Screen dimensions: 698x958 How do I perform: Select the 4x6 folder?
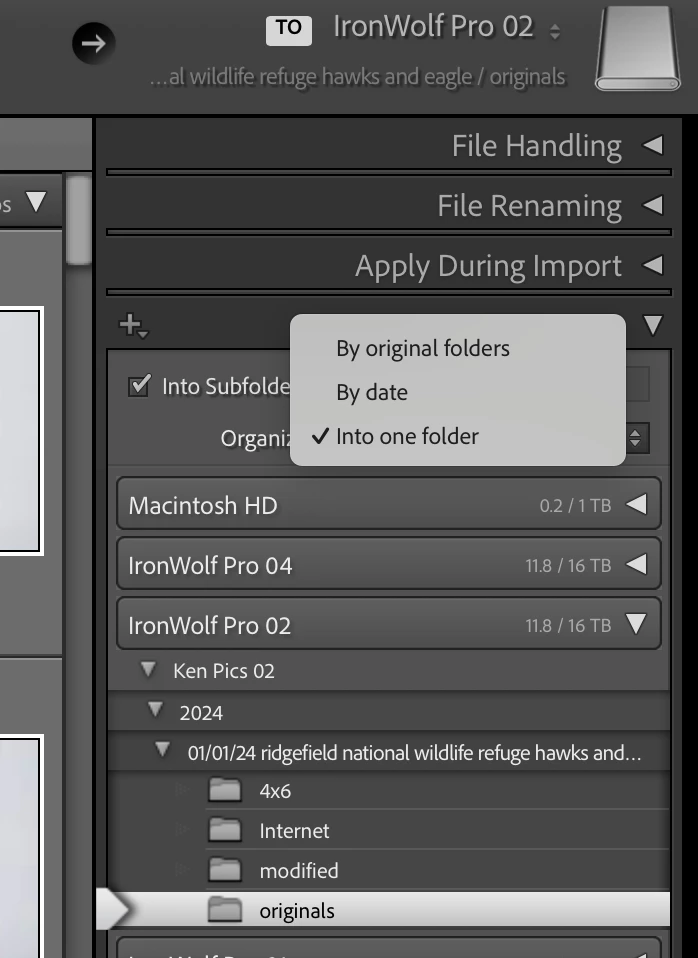[389, 791]
